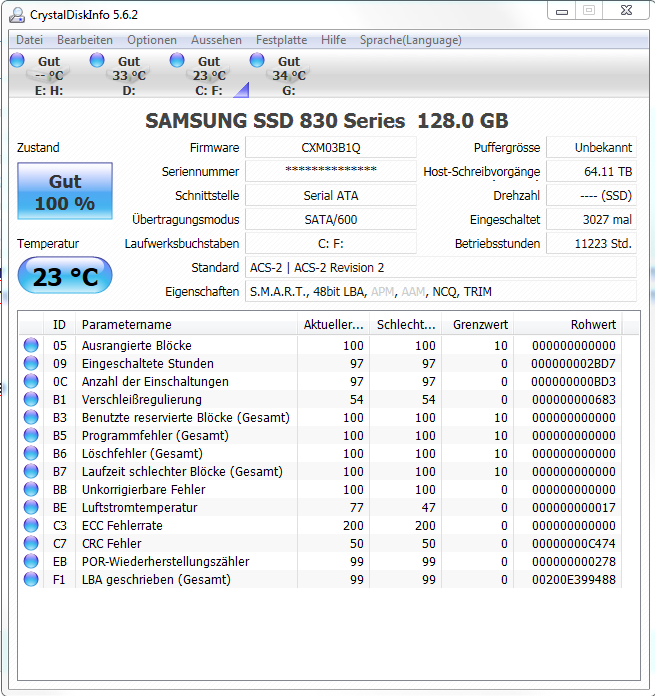Click status icon for 0C Anzahl der Einschaltungen
Image resolution: width=655 pixels, height=696 pixels.
31,381
